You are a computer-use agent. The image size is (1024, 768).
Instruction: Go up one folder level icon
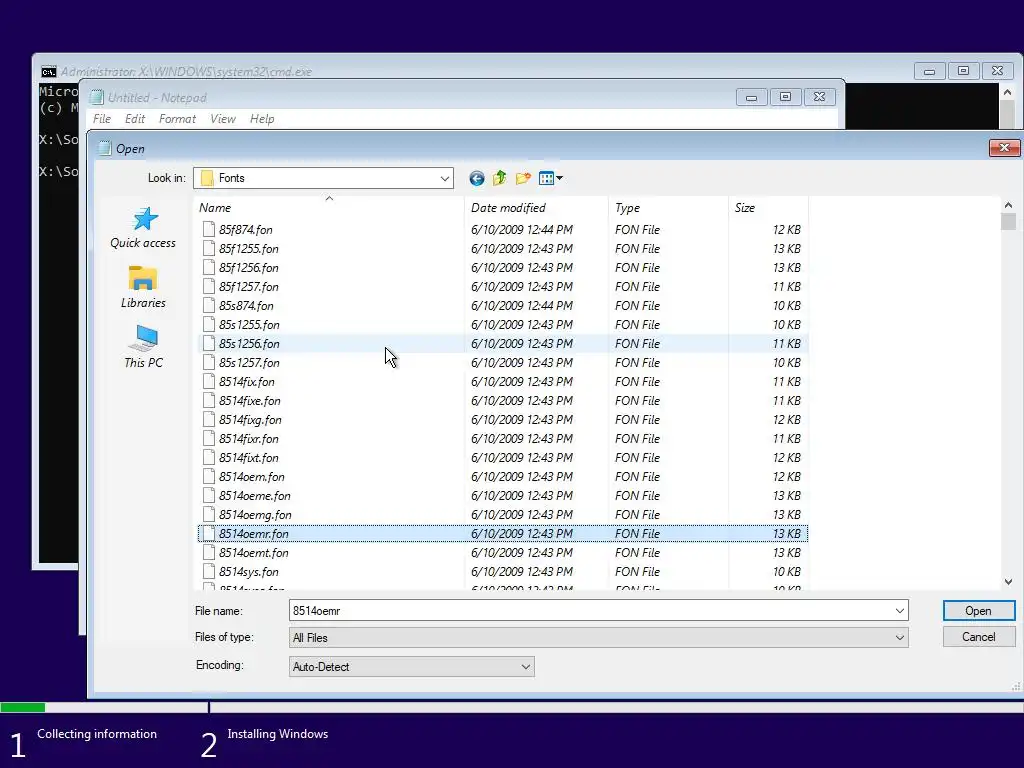(500, 178)
